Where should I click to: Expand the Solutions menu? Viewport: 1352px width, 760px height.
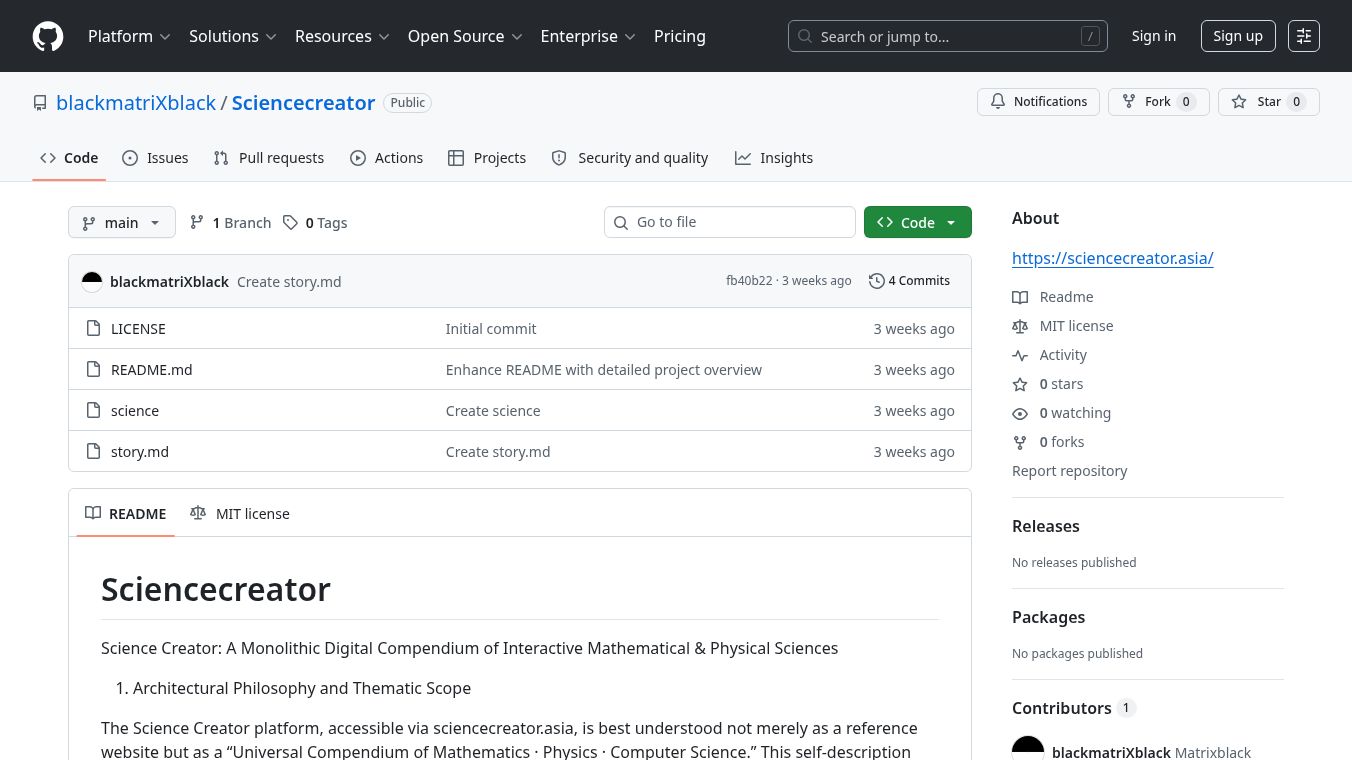[x=232, y=36]
